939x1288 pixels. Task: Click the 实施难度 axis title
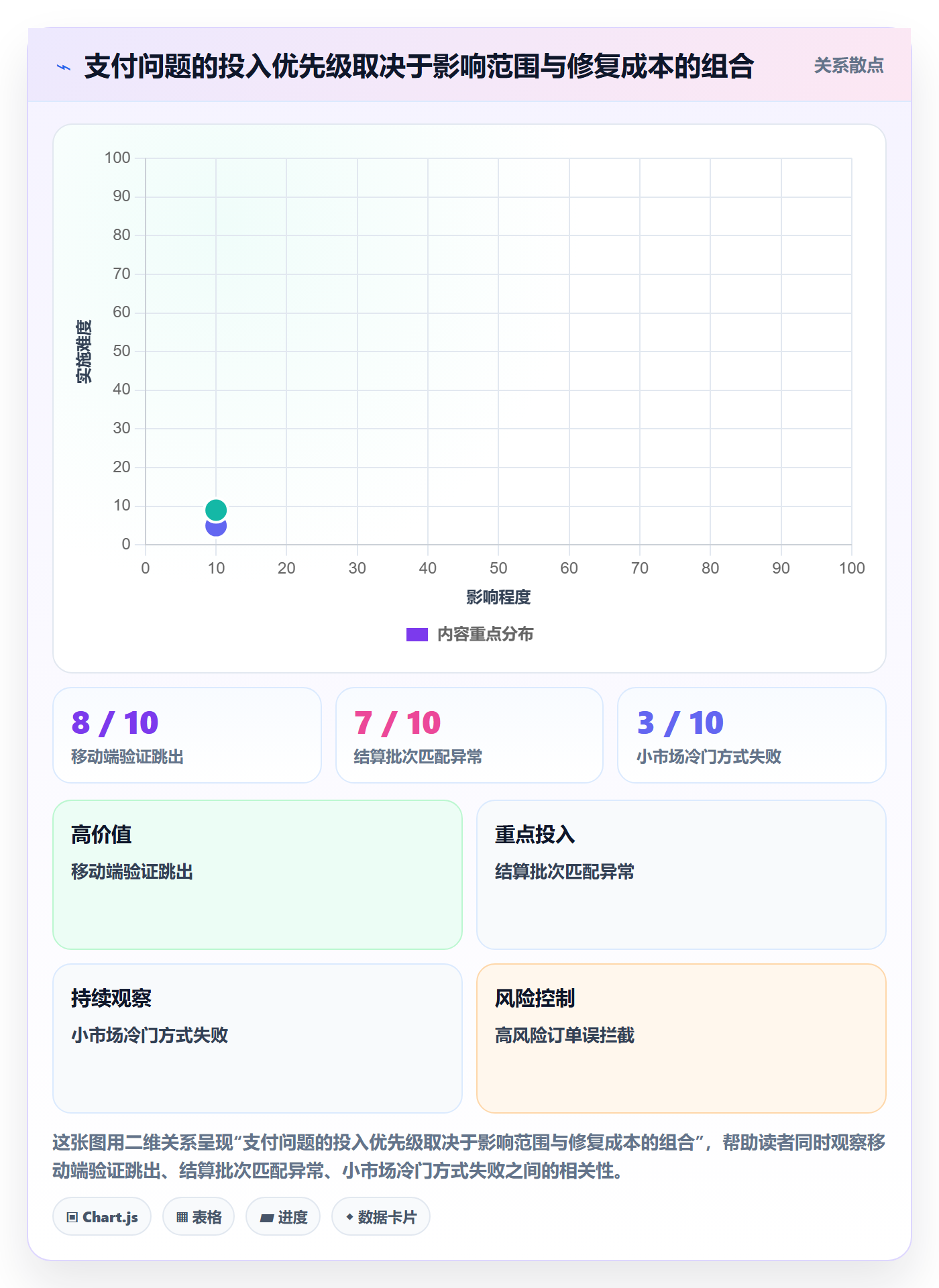click(x=84, y=352)
